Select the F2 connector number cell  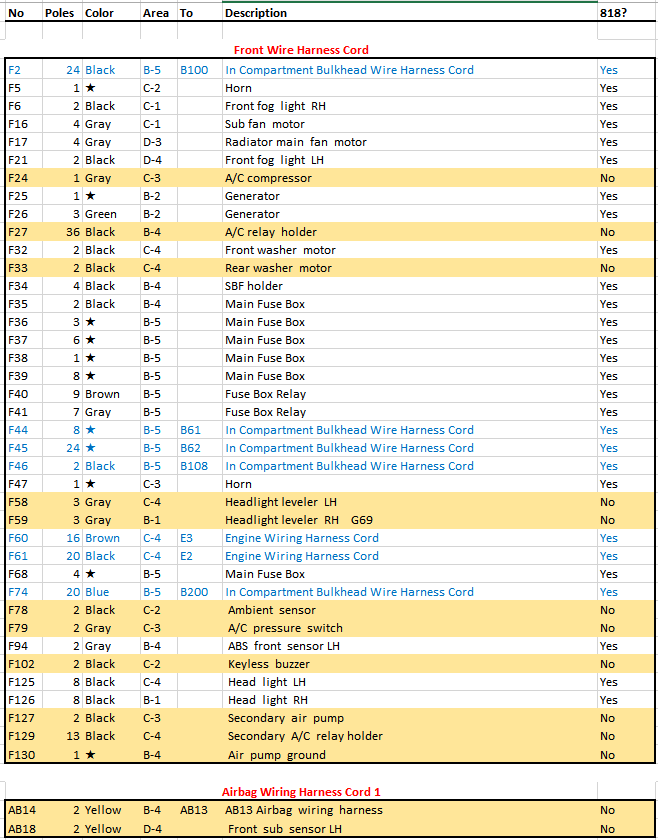[x=14, y=70]
